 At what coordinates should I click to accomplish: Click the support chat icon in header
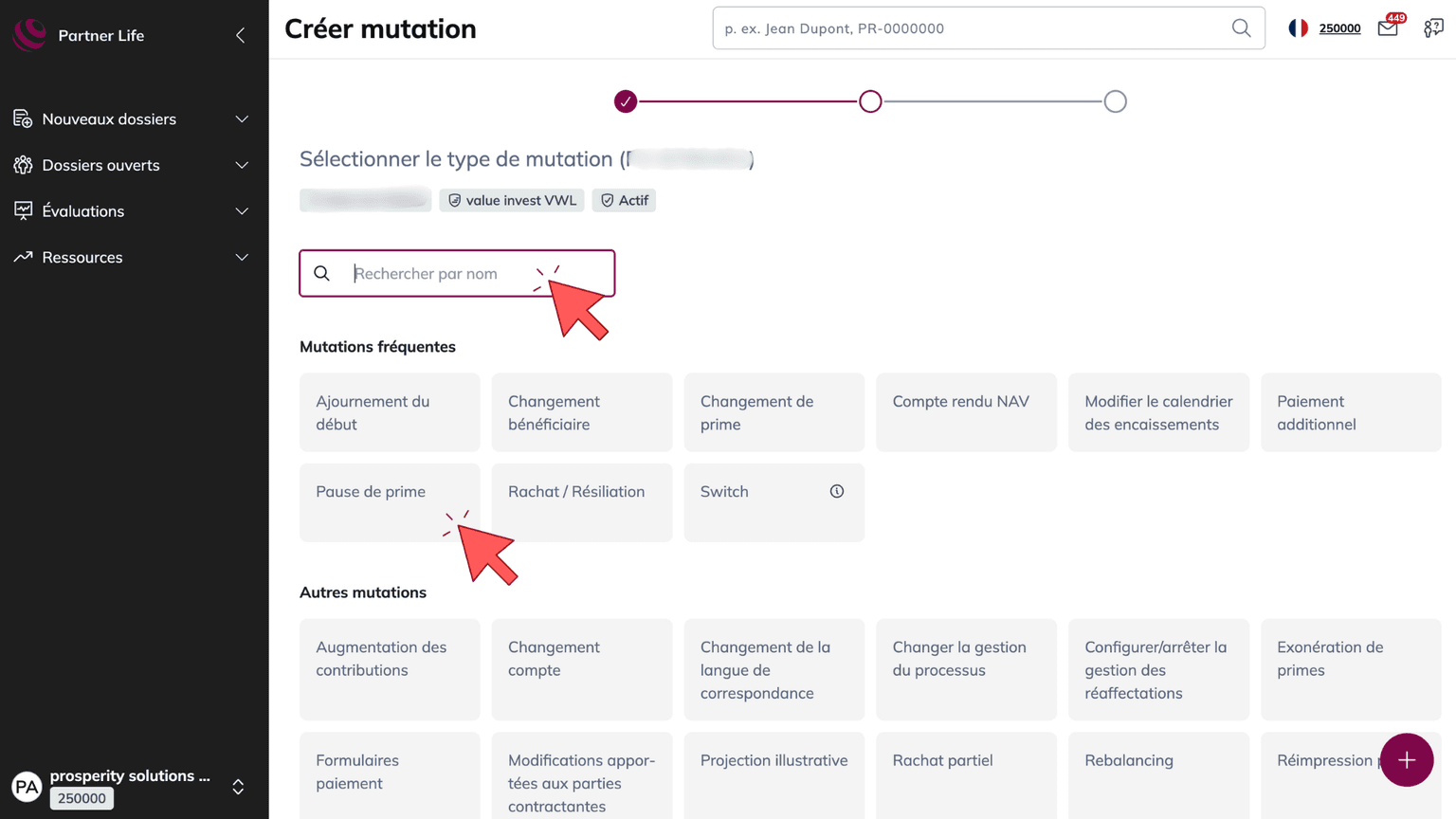tap(1433, 28)
